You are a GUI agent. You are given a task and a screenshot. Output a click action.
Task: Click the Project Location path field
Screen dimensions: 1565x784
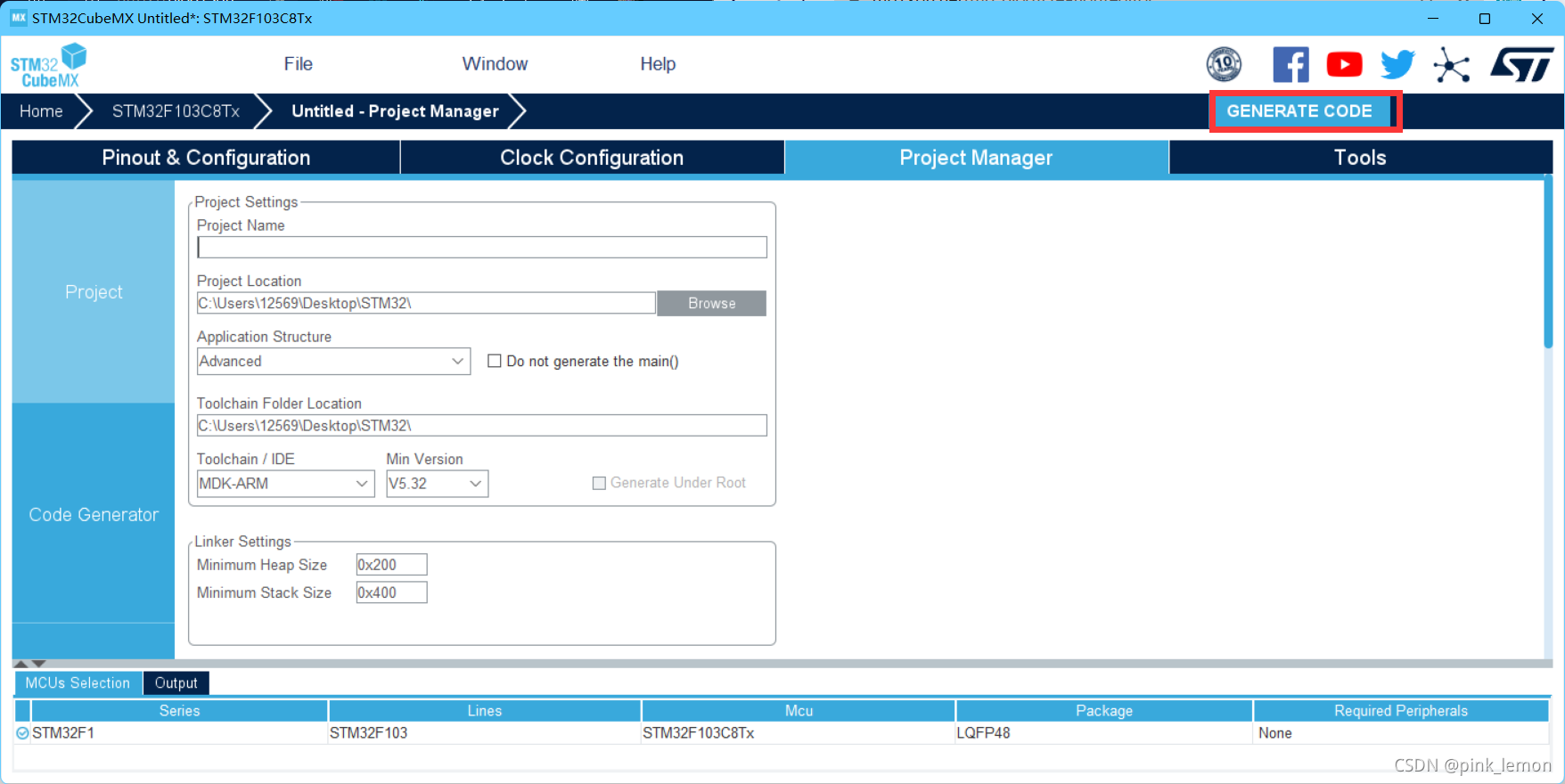point(426,303)
